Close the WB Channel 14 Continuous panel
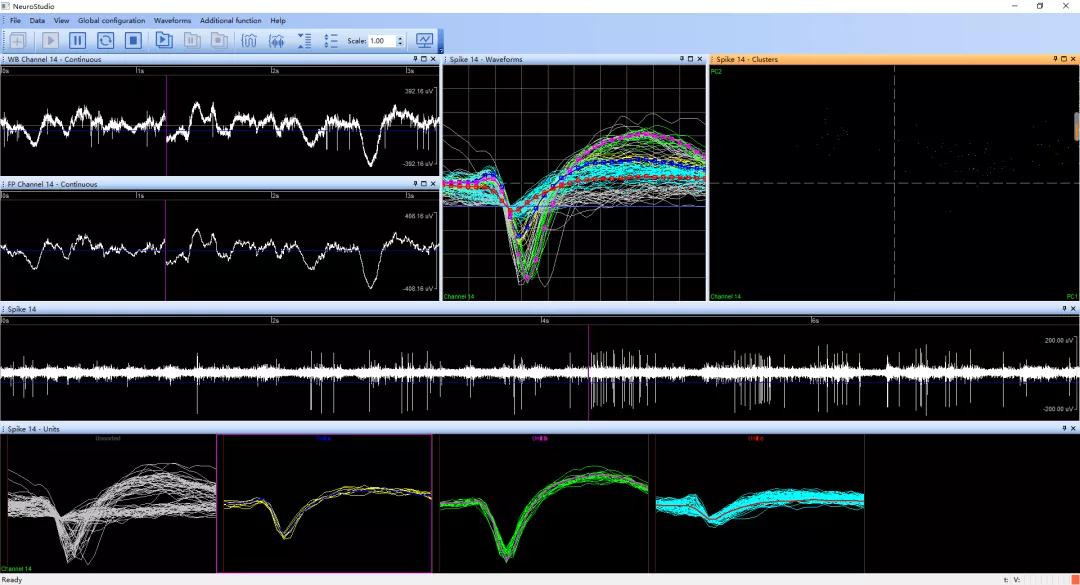Image resolution: width=1080 pixels, height=585 pixels. (433, 59)
